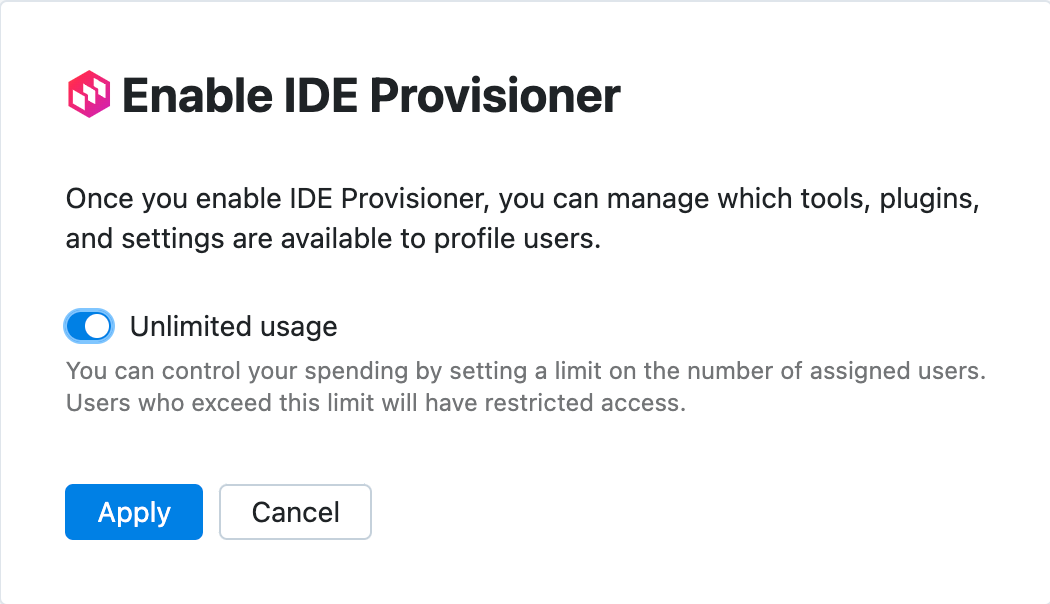Screen dimensions: 1050x604
Task: Cancel enabling IDE Provisioner
Action: [x=295, y=512]
